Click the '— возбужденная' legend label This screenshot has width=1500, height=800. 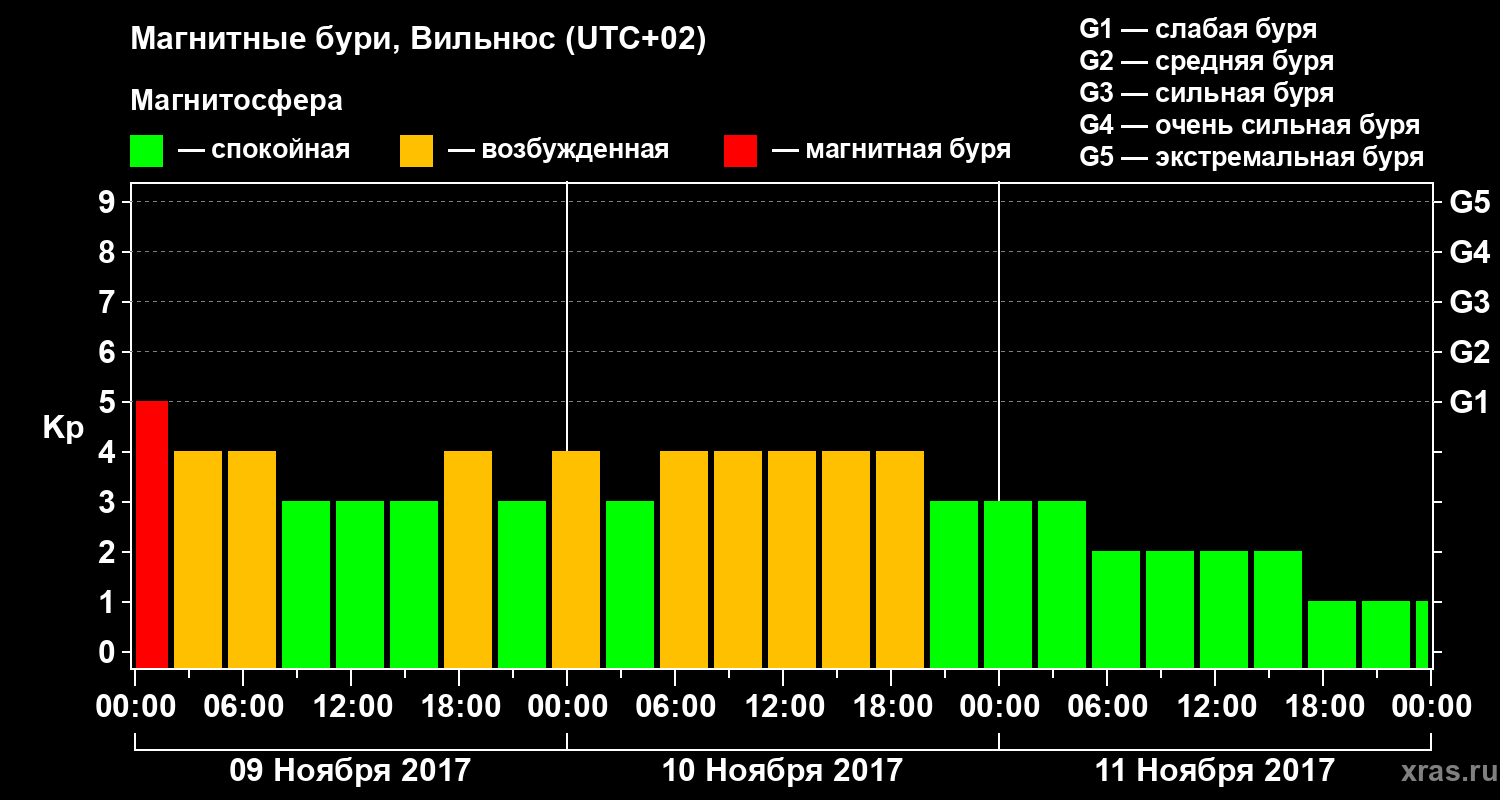click(x=558, y=151)
